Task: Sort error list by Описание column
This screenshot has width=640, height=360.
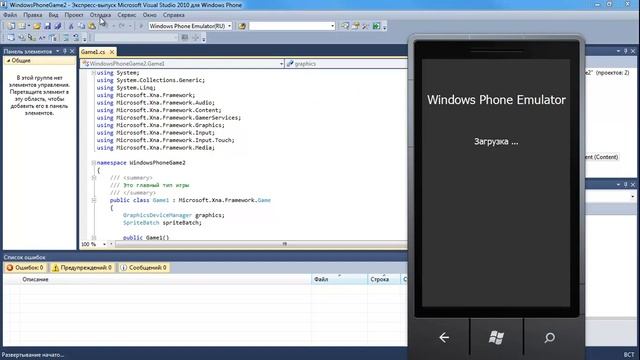Action: point(165,279)
